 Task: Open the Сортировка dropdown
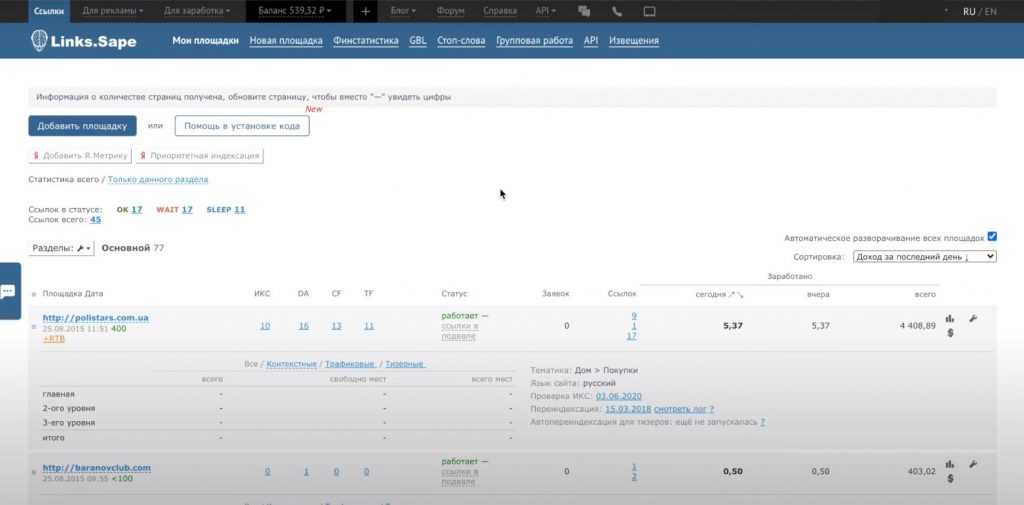(923, 257)
